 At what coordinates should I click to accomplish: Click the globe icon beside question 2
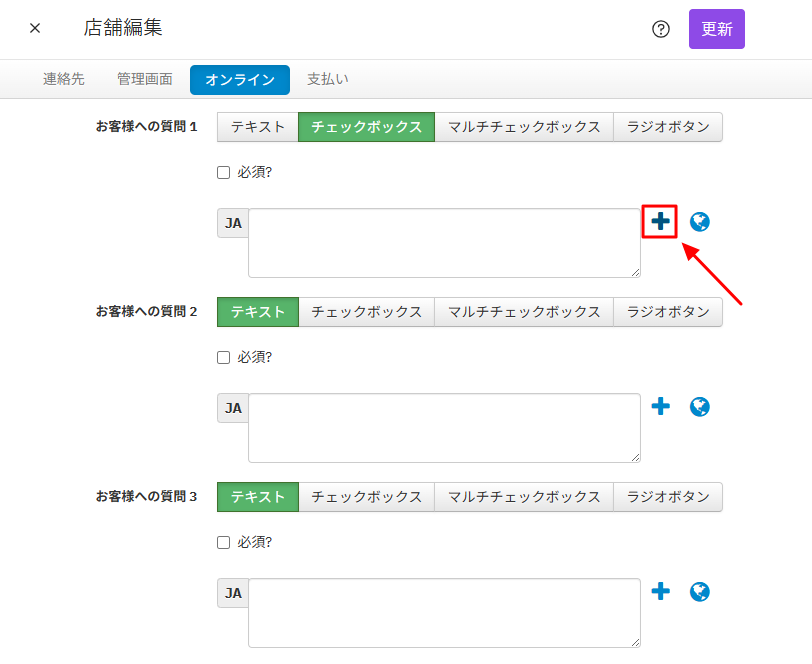(x=700, y=407)
